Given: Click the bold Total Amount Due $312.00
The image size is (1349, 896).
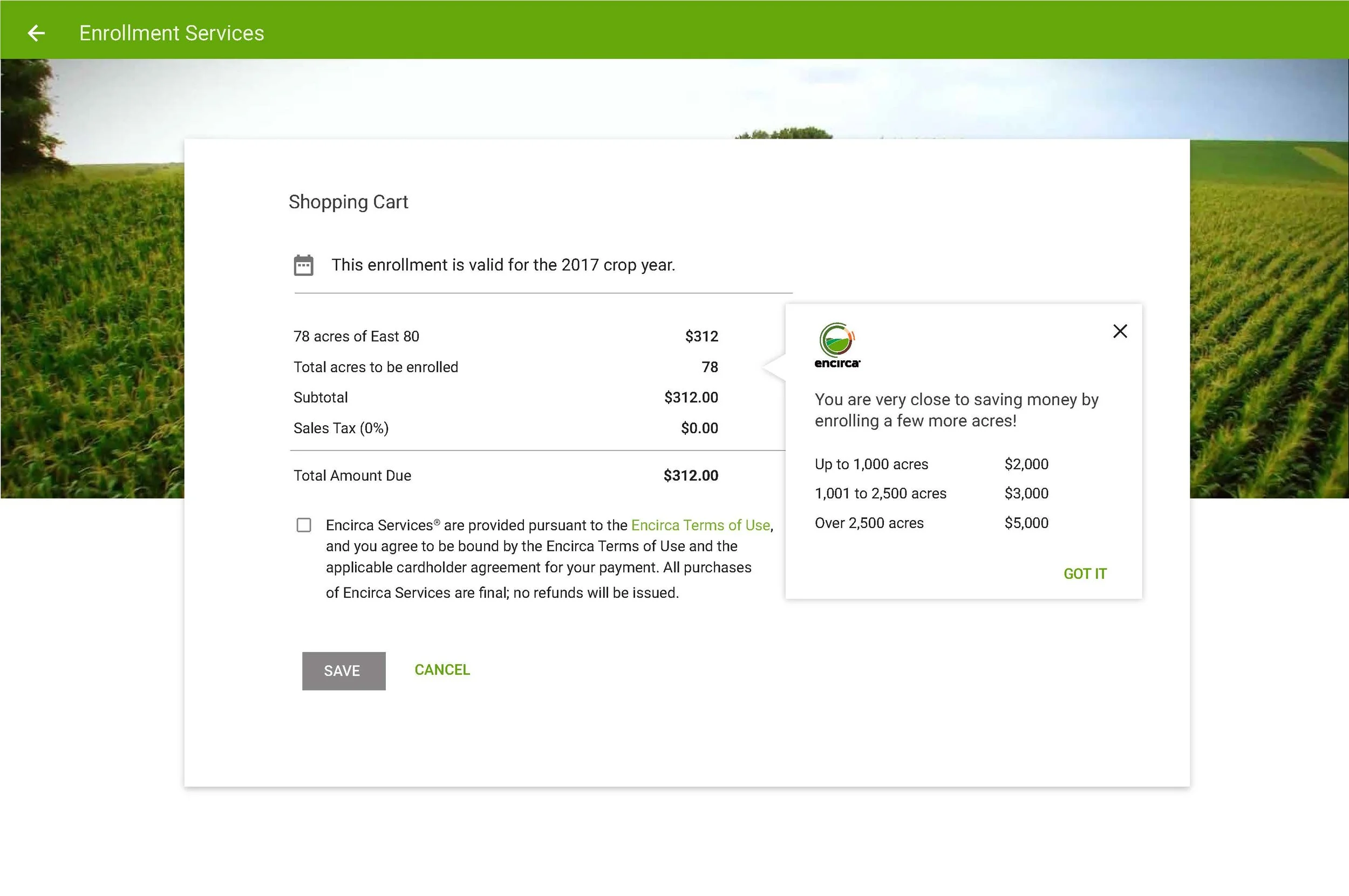Looking at the screenshot, I should point(691,475).
